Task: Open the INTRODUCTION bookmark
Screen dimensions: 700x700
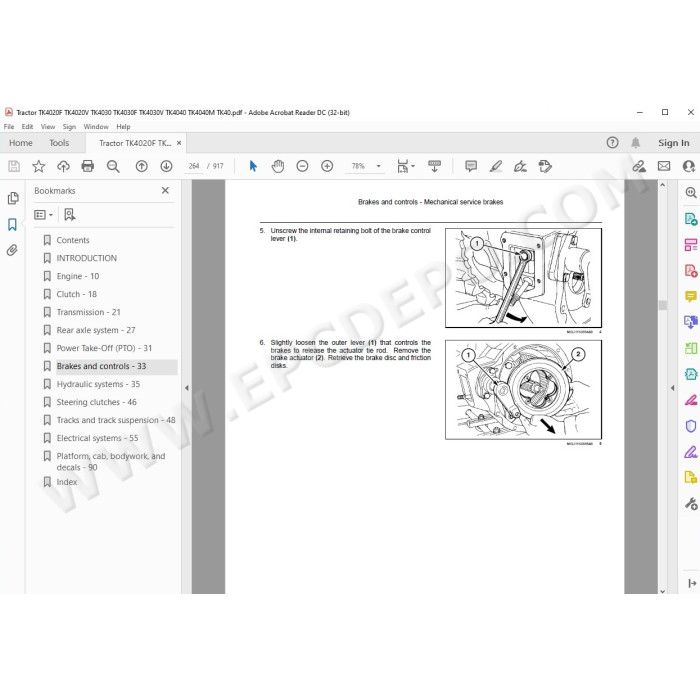Action: tap(87, 258)
